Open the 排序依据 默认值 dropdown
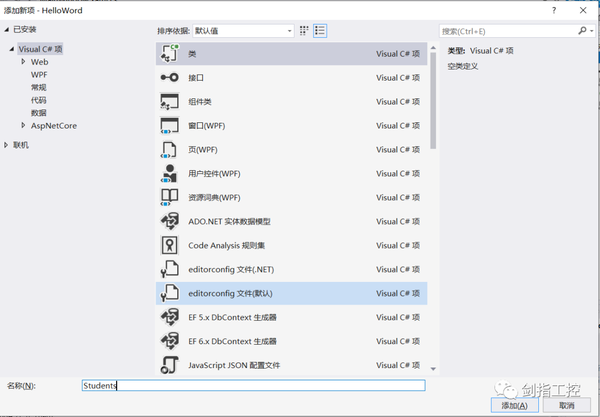The height and width of the screenshot is (417, 600). 243,31
